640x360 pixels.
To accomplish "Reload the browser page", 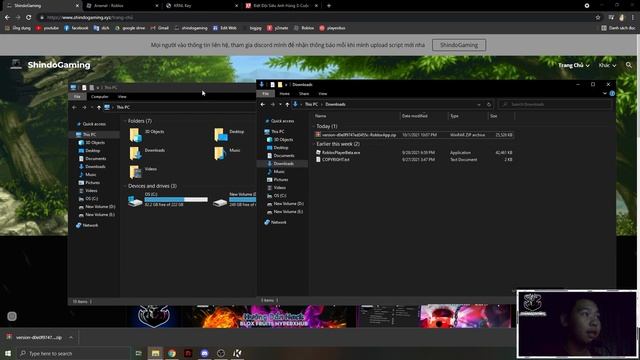I will 29,18.
